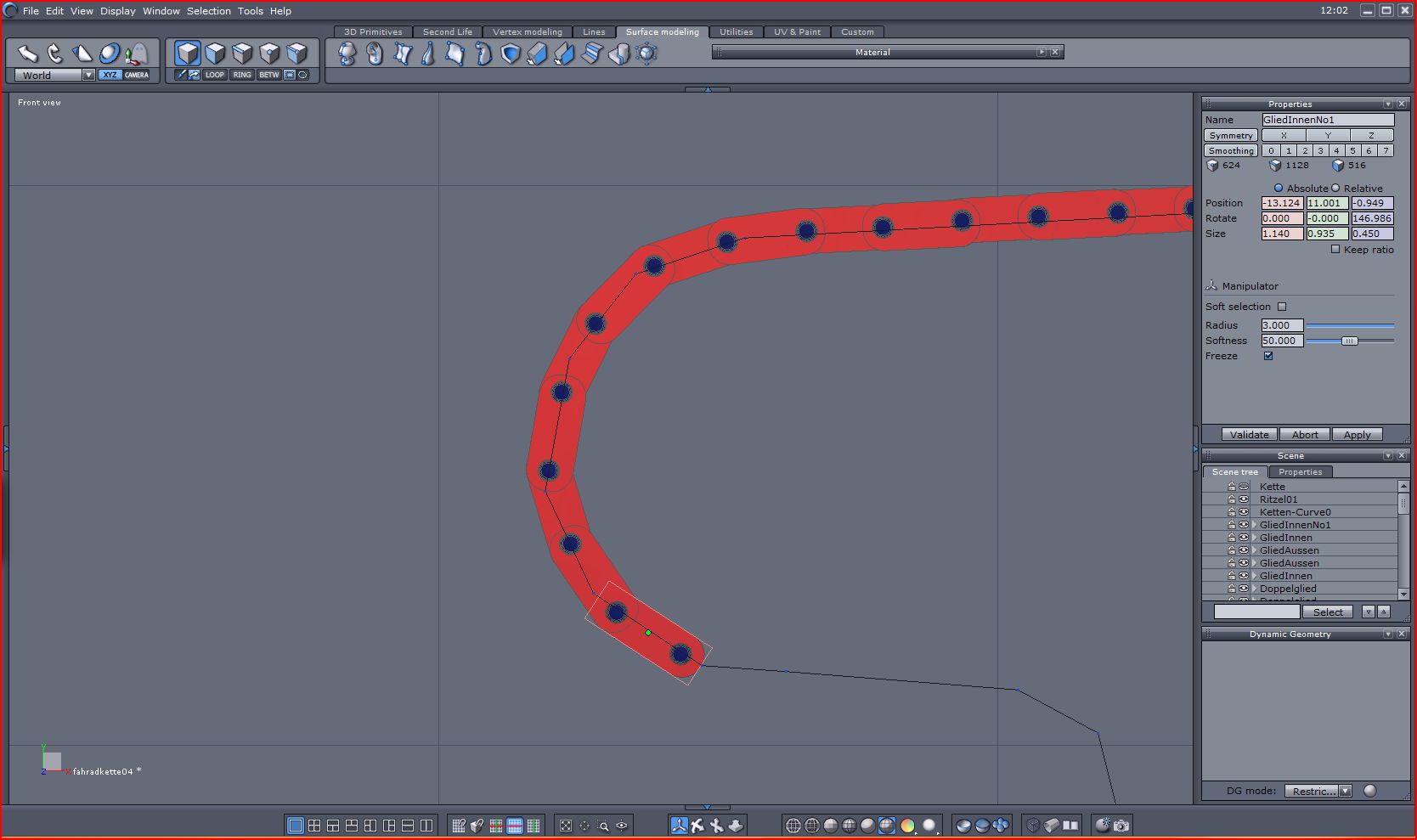Switch to face selection mode cube
1417x840 pixels.
click(x=215, y=54)
